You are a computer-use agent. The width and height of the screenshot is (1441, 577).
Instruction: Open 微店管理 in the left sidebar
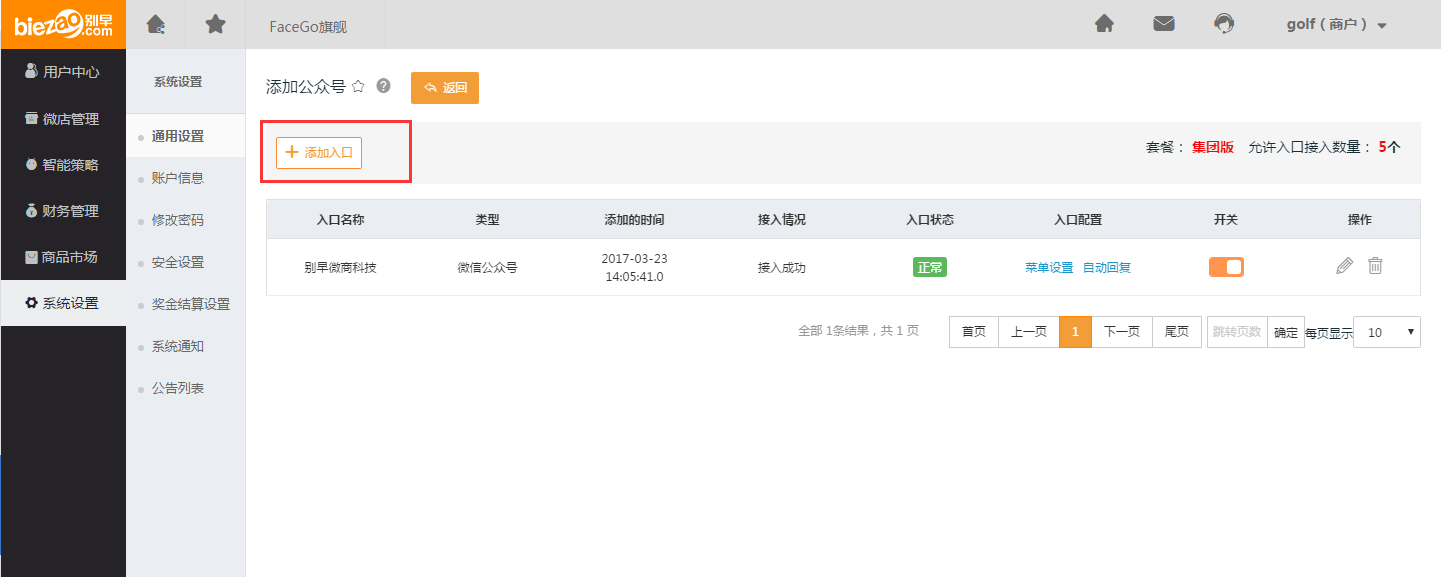pyautogui.click(x=63, y=119)
